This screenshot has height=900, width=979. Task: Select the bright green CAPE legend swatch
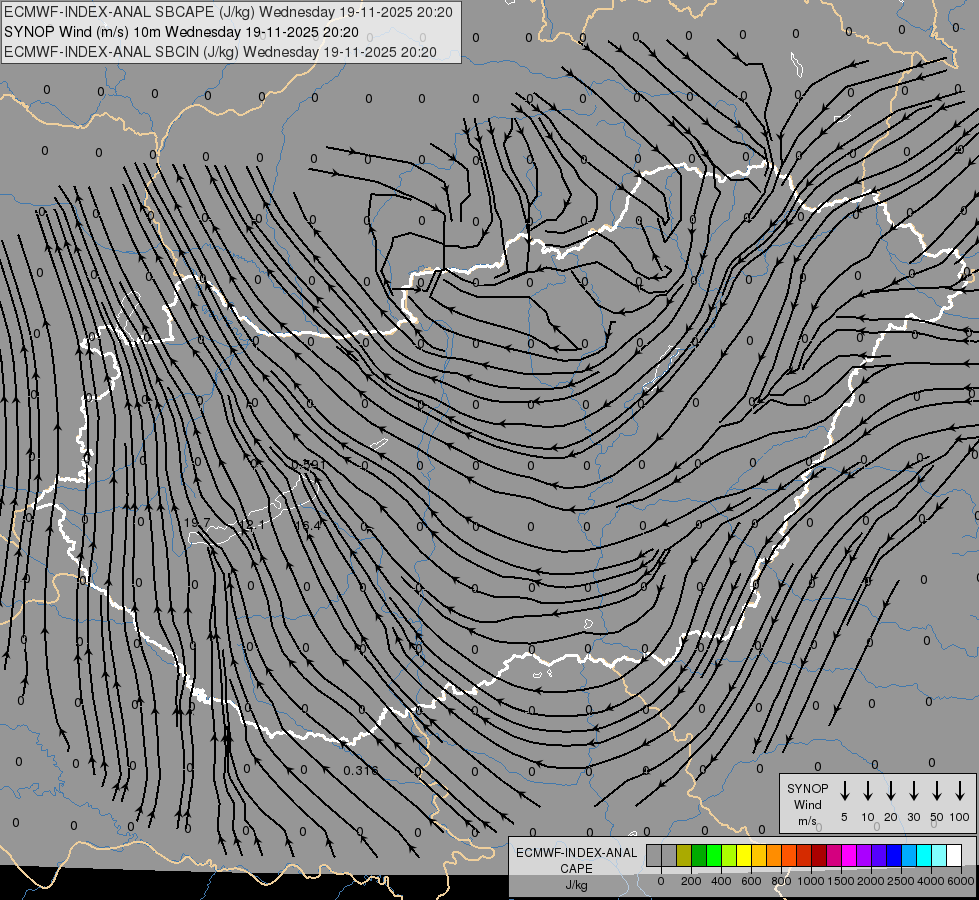click(x=714, y=855)
